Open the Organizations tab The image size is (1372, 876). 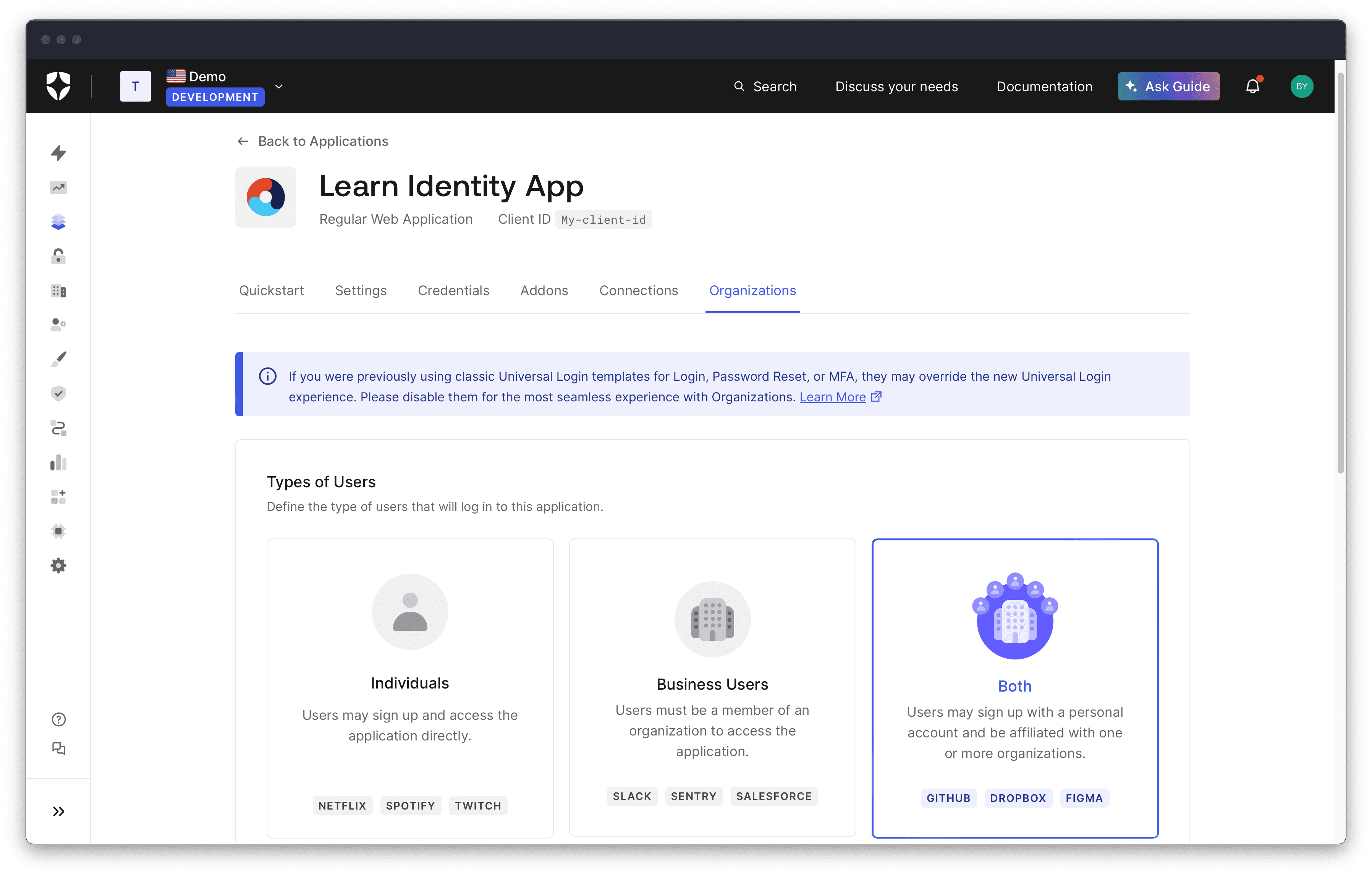[752, 290]
